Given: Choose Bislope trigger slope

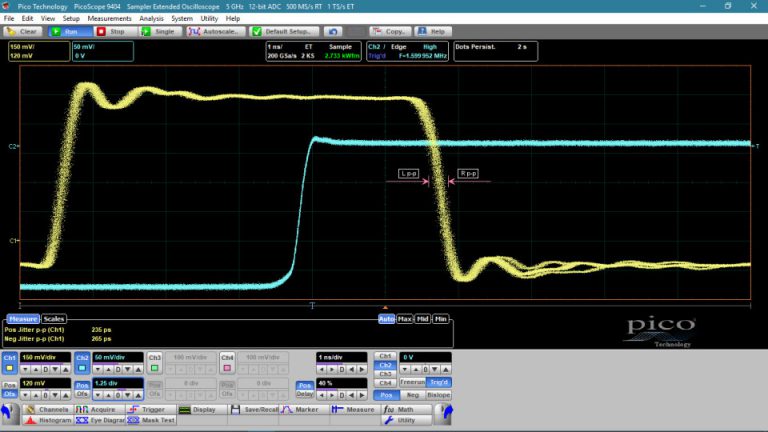Looking at the screenshot, I should [438, 395].
